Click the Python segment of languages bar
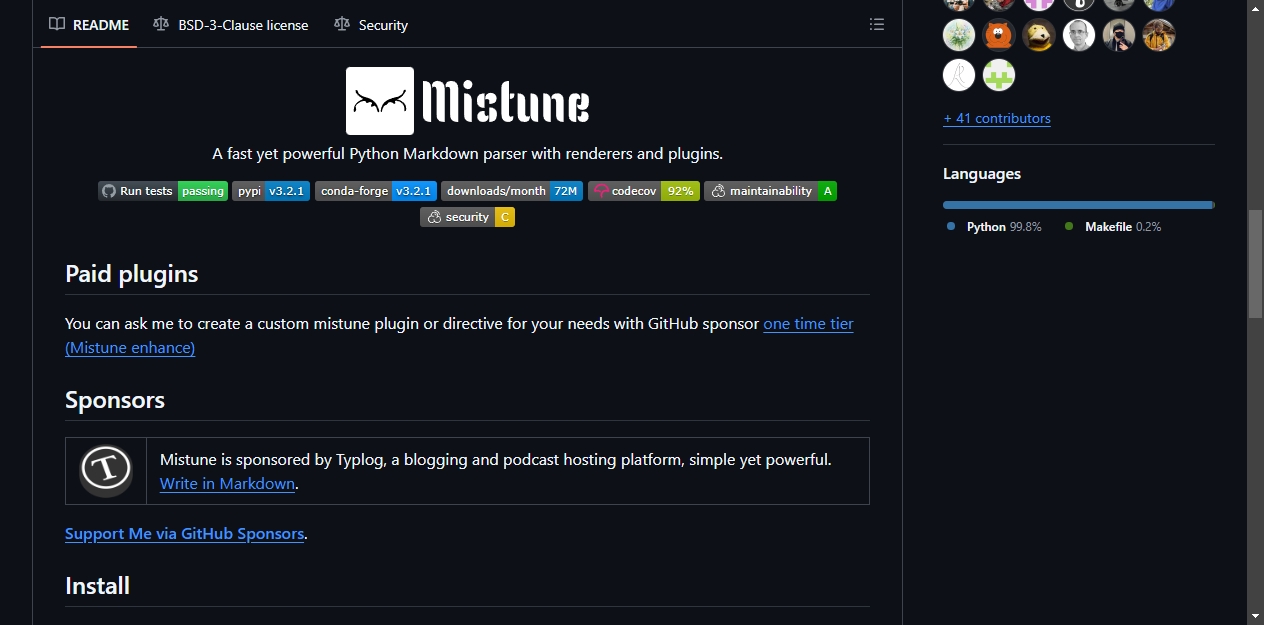The width and height of the screenshot is (1264, 625). pyautogui.click(x=1078, y=205)
